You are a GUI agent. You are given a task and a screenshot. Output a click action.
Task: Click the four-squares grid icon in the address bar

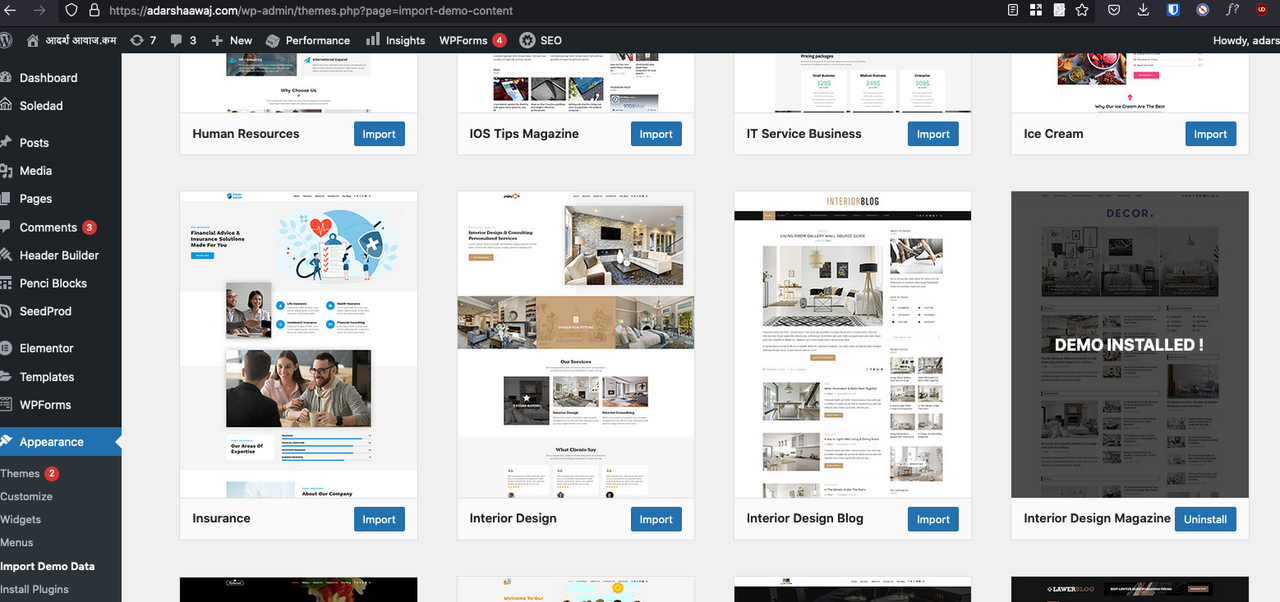1036,10
